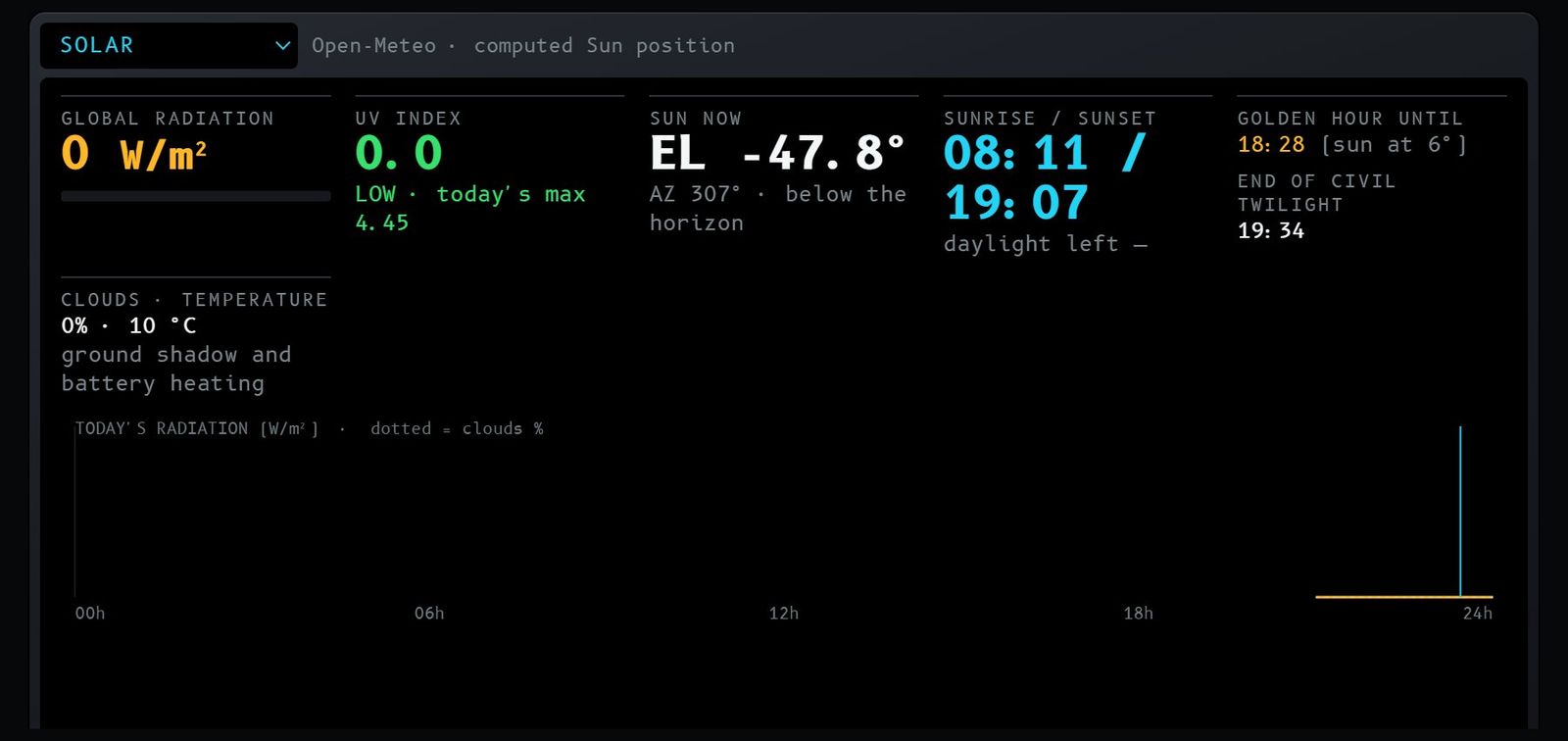
Task: Click the '(sun at 6°)' note
Action: (1395, 145)
